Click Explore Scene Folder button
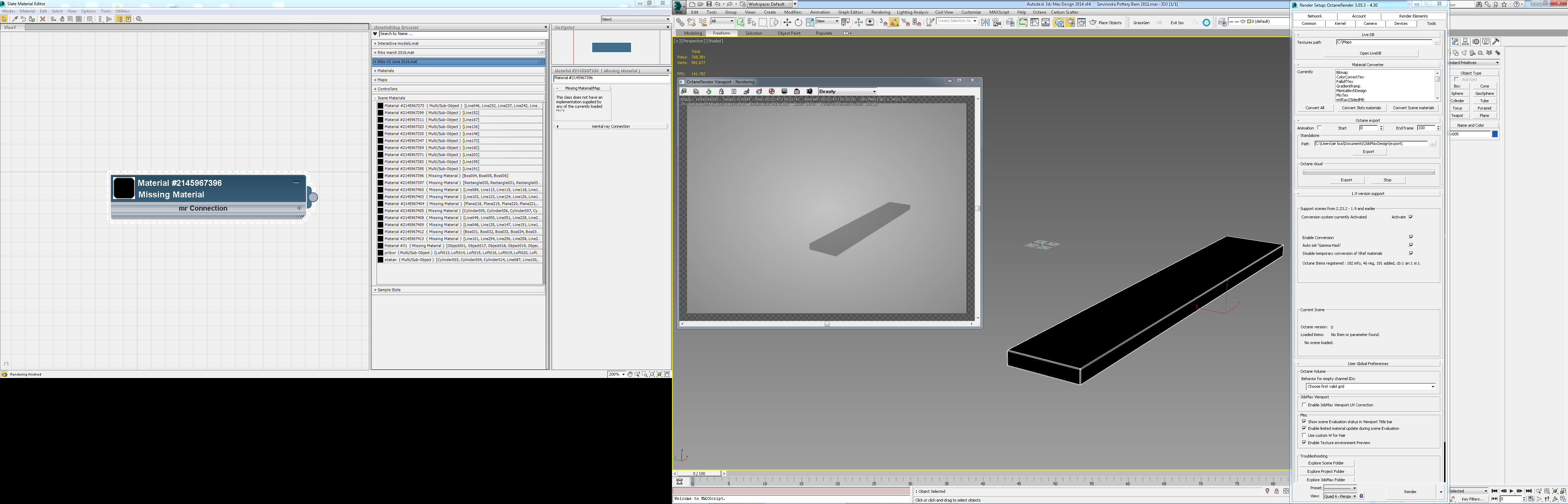Image resolution: width=1568 pixels, height=504 pixels. (x=1326, y=463)
